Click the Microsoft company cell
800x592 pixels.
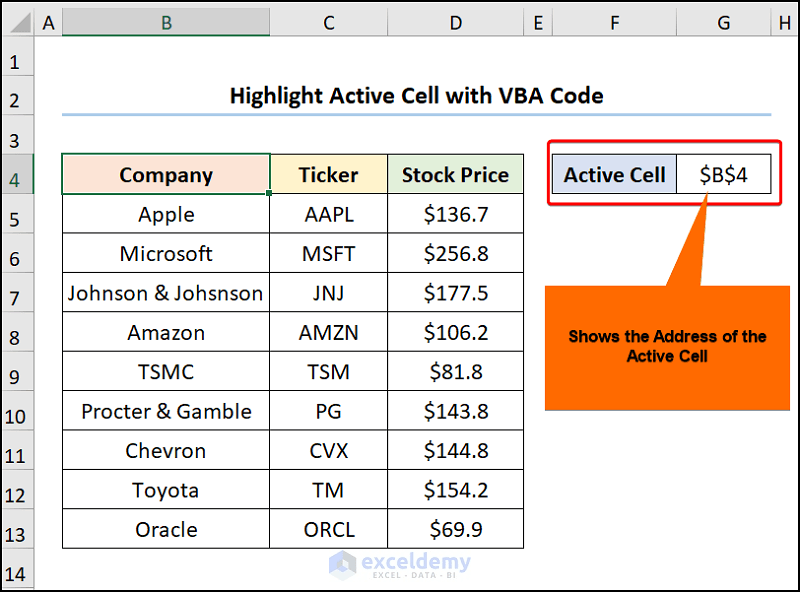165,253
